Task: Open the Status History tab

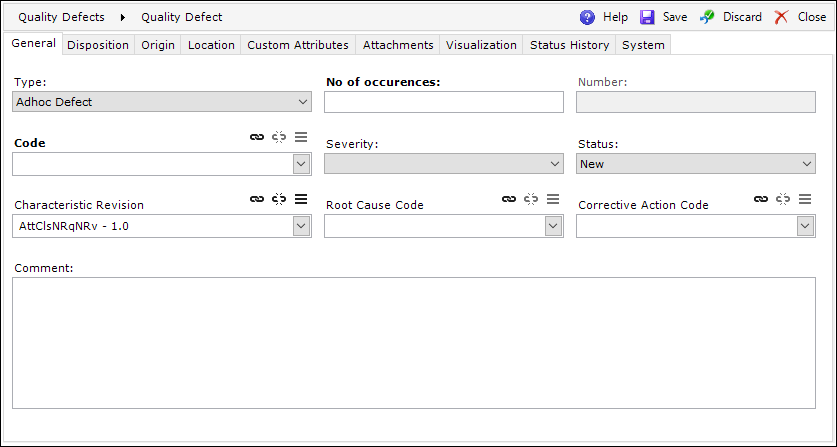Action: click(569, 45)
